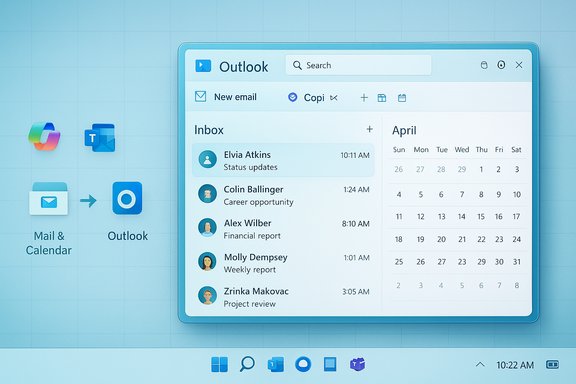Screen dimensions: 576x384
Task: Click the envelope icon beside New email
Action: tap(200, 97)
